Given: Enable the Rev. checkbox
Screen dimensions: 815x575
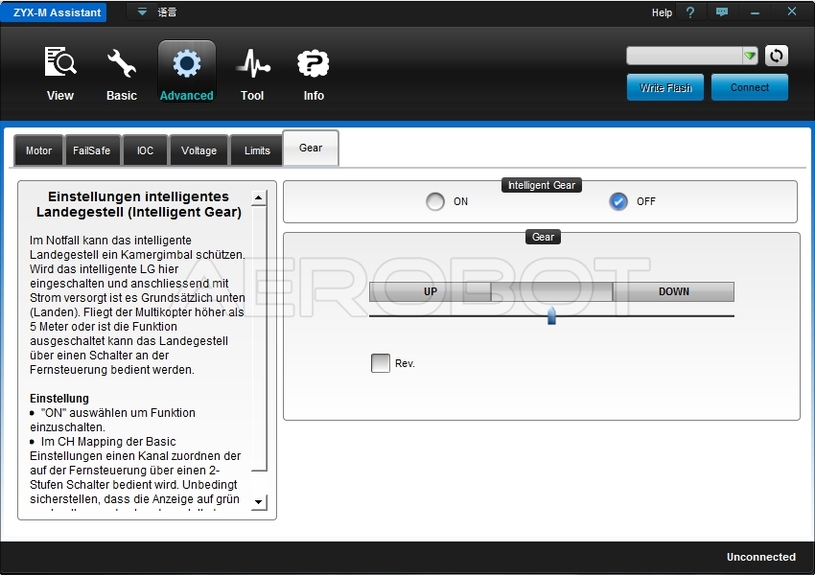Looking at the screenshot, I should 380,363.
